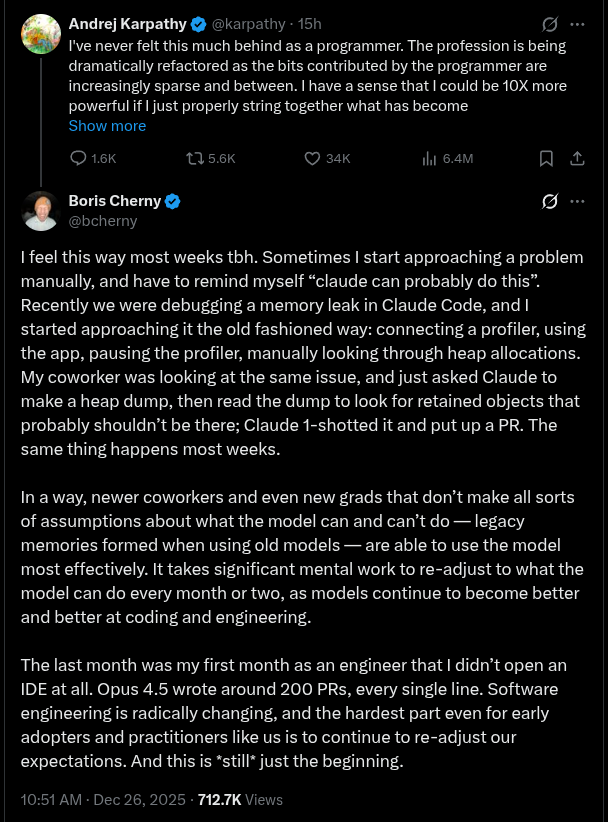This screenshot has height=822, width=608.
Task: Click Boris Cherny's avatar thumbnail
Action: click(x=41, y=210)
